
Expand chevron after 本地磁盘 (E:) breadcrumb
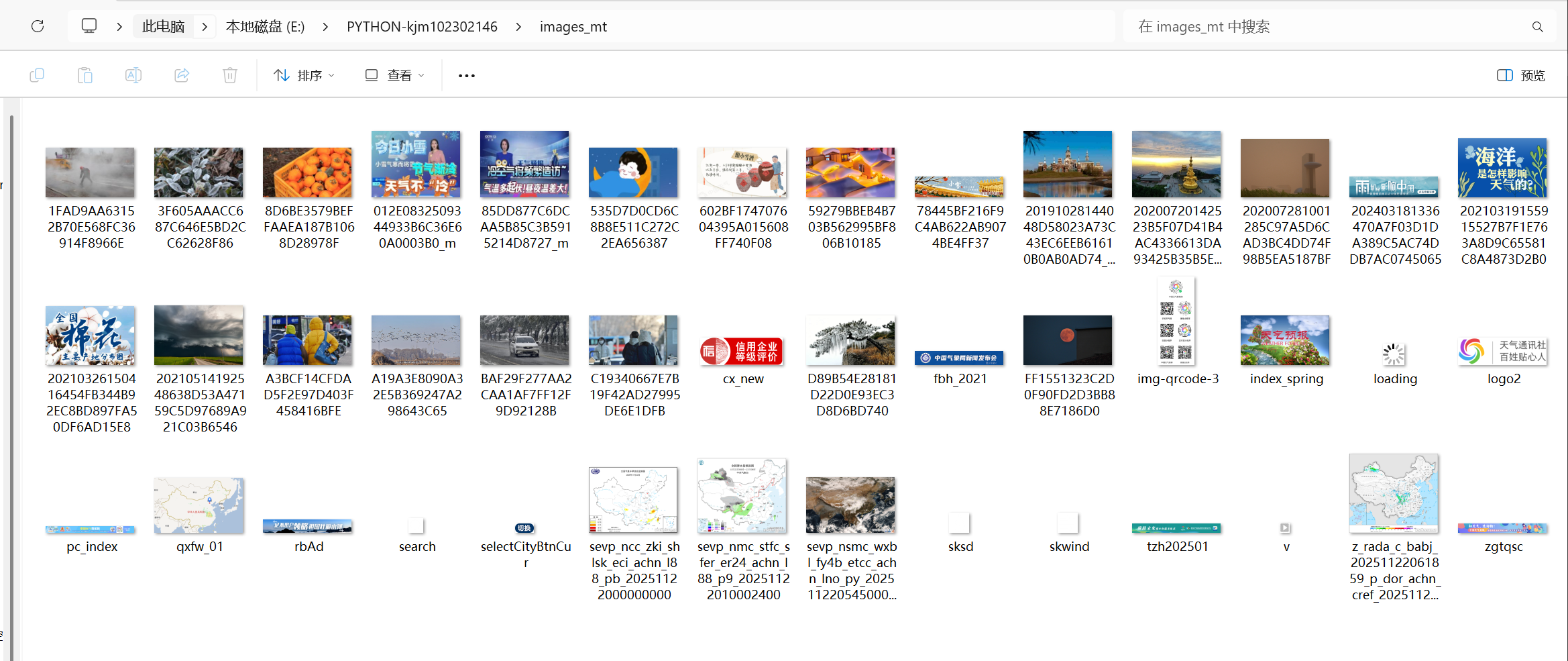(x=325, y=27)
